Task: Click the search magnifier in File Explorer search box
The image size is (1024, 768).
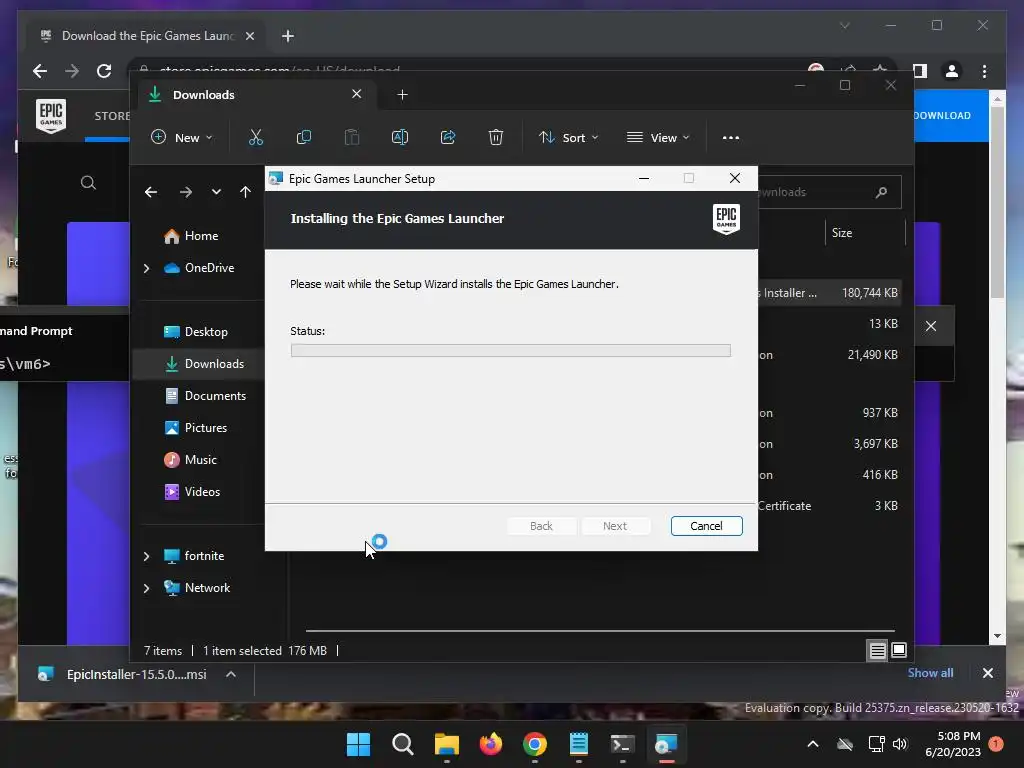Action: pyautogui.click(x=881, y=192)
